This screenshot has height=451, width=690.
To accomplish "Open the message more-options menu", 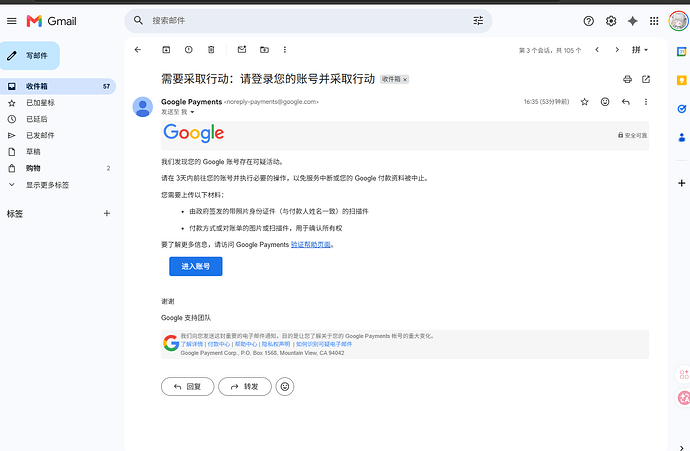I will point(646,102).
